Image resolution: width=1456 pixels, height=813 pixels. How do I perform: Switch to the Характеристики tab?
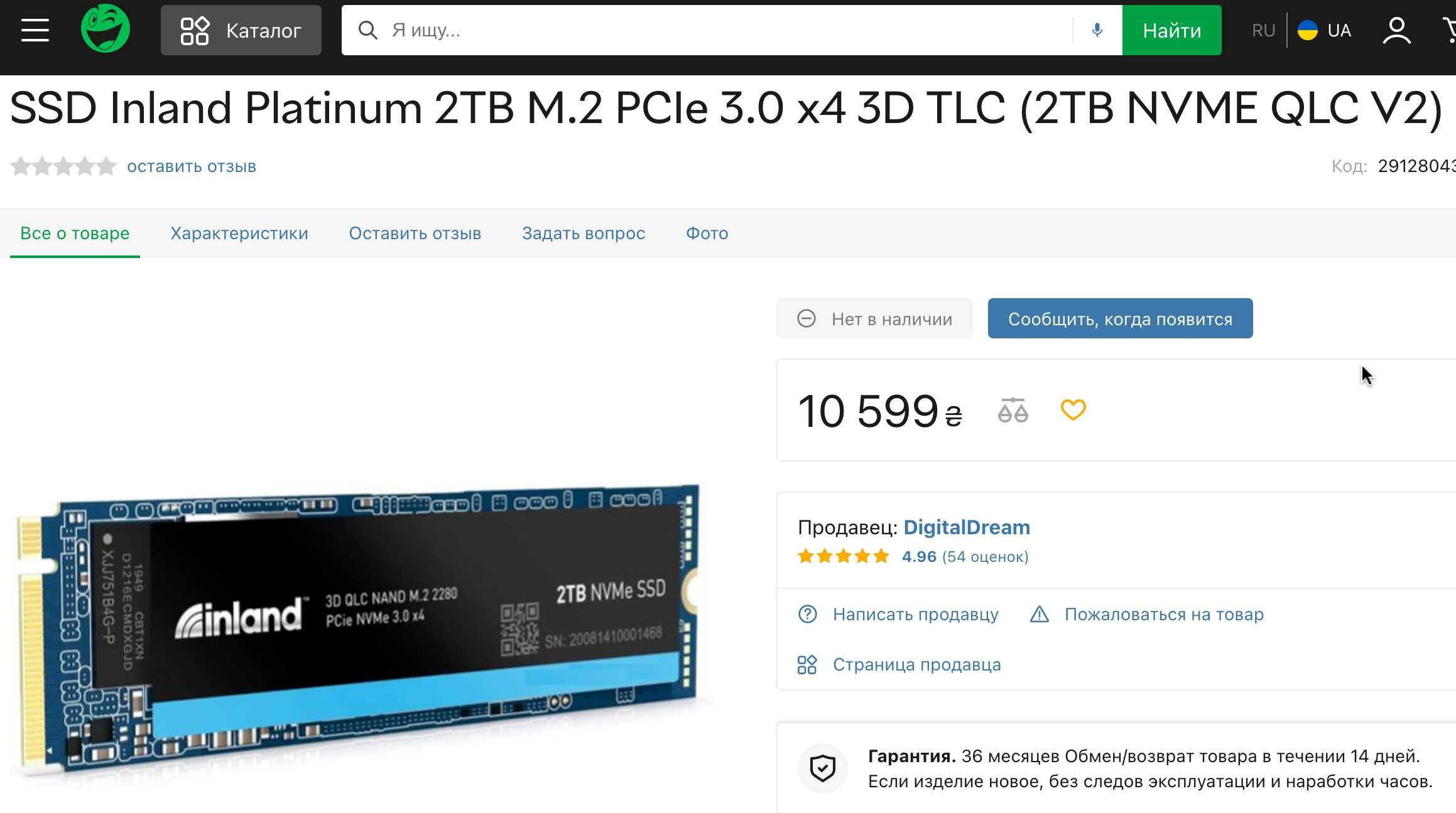click(239, 233)
